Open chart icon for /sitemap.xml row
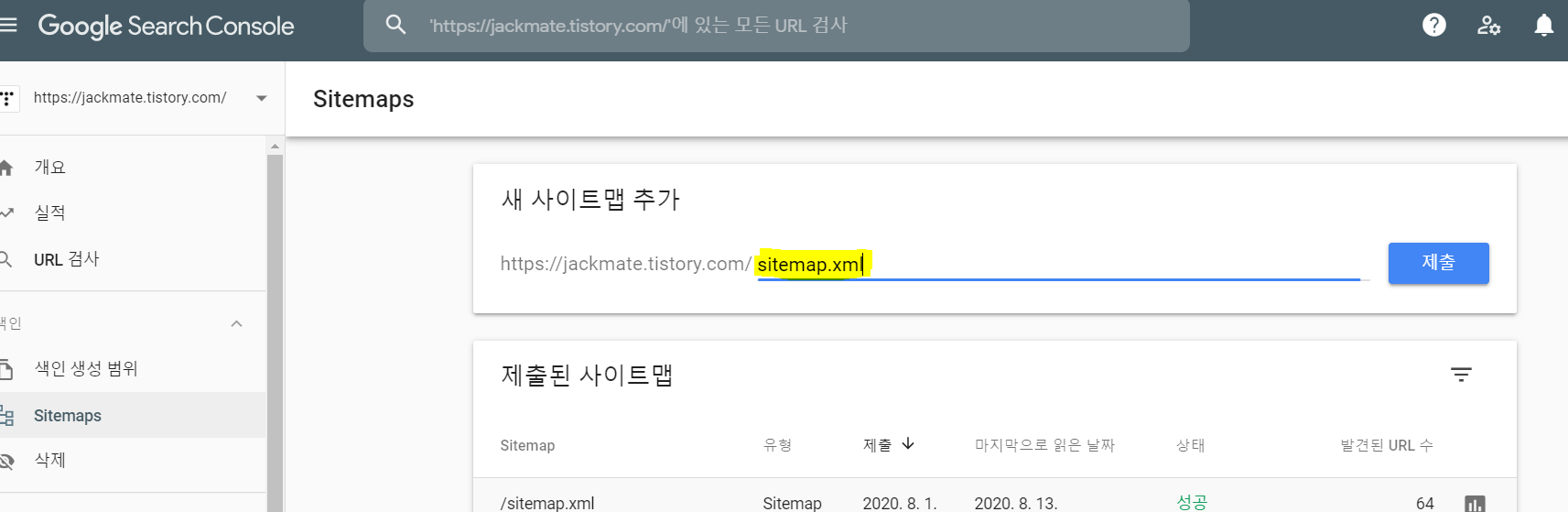 1475,504
